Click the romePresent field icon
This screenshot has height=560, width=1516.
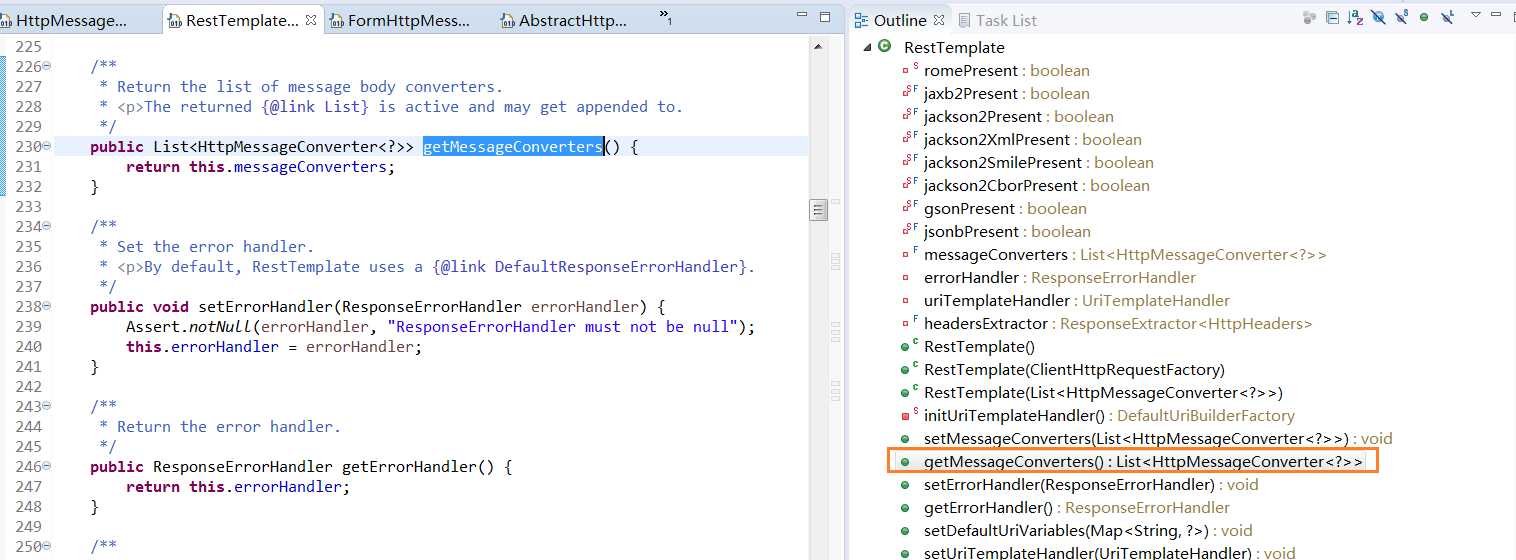click(x=909, y=70)
